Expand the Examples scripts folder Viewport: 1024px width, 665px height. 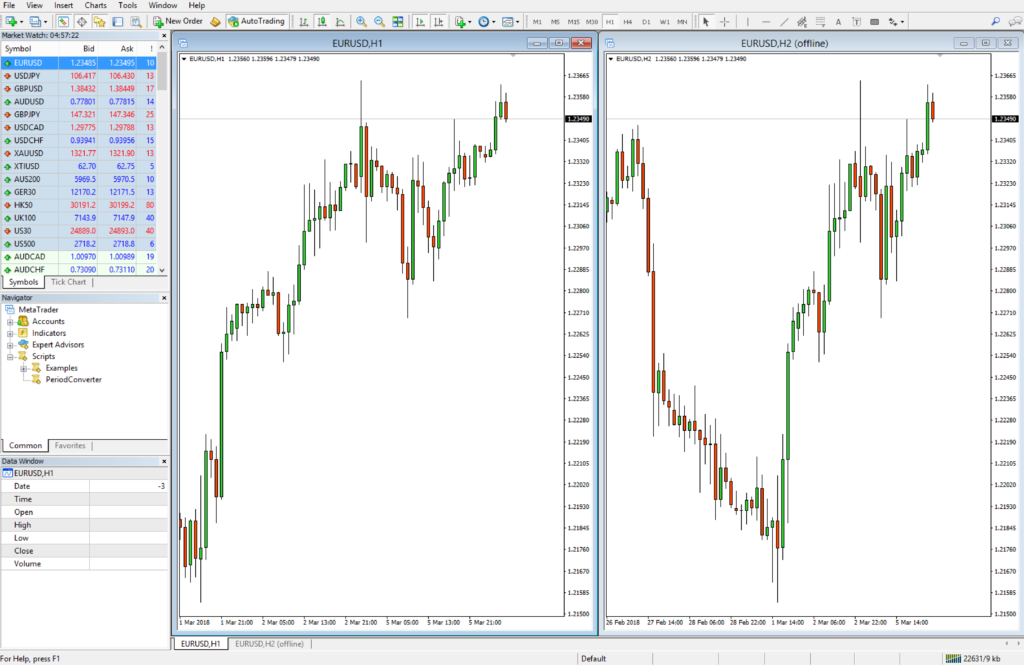24,369
